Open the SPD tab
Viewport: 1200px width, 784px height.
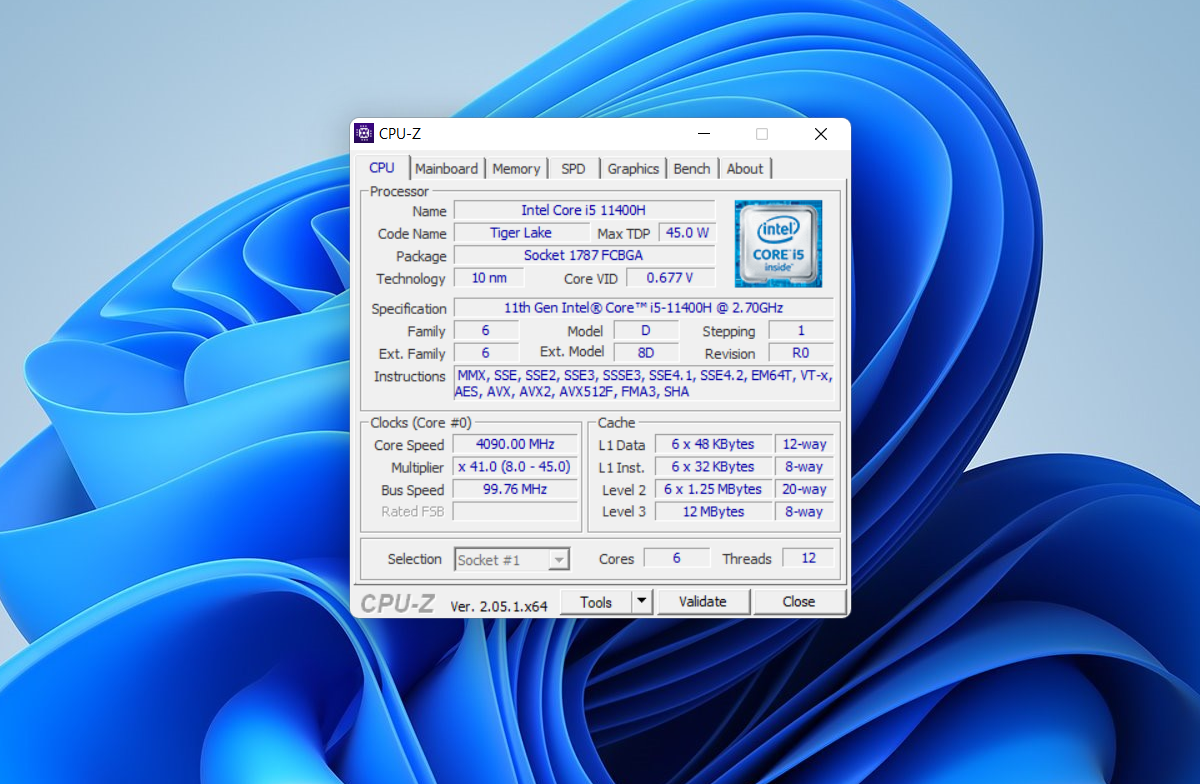(x=573, y=169)
